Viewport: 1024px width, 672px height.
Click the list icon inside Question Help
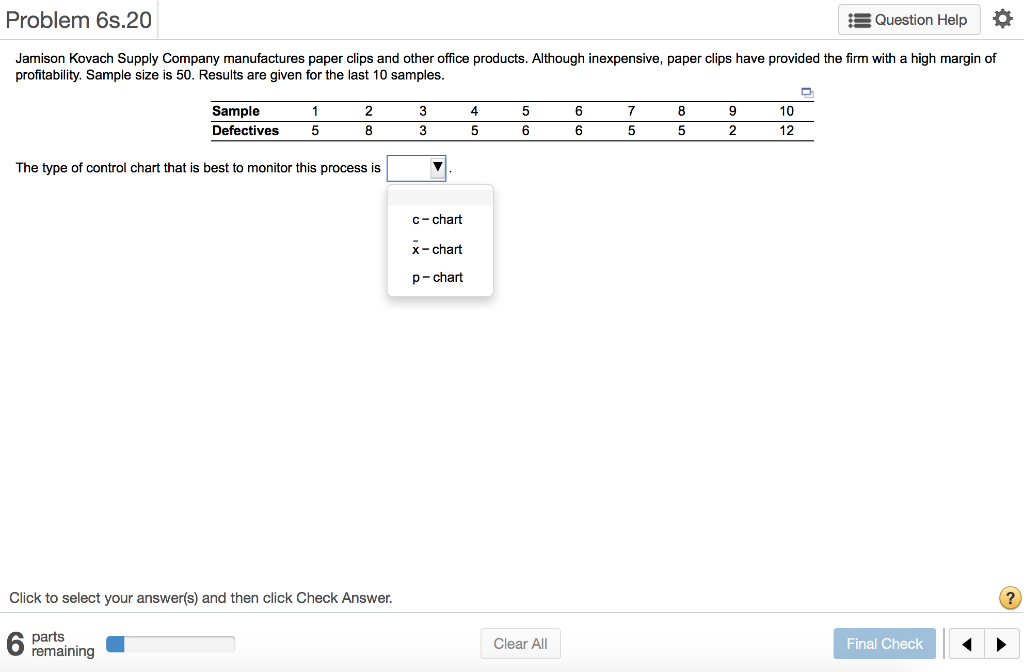(x=858, y=19)
